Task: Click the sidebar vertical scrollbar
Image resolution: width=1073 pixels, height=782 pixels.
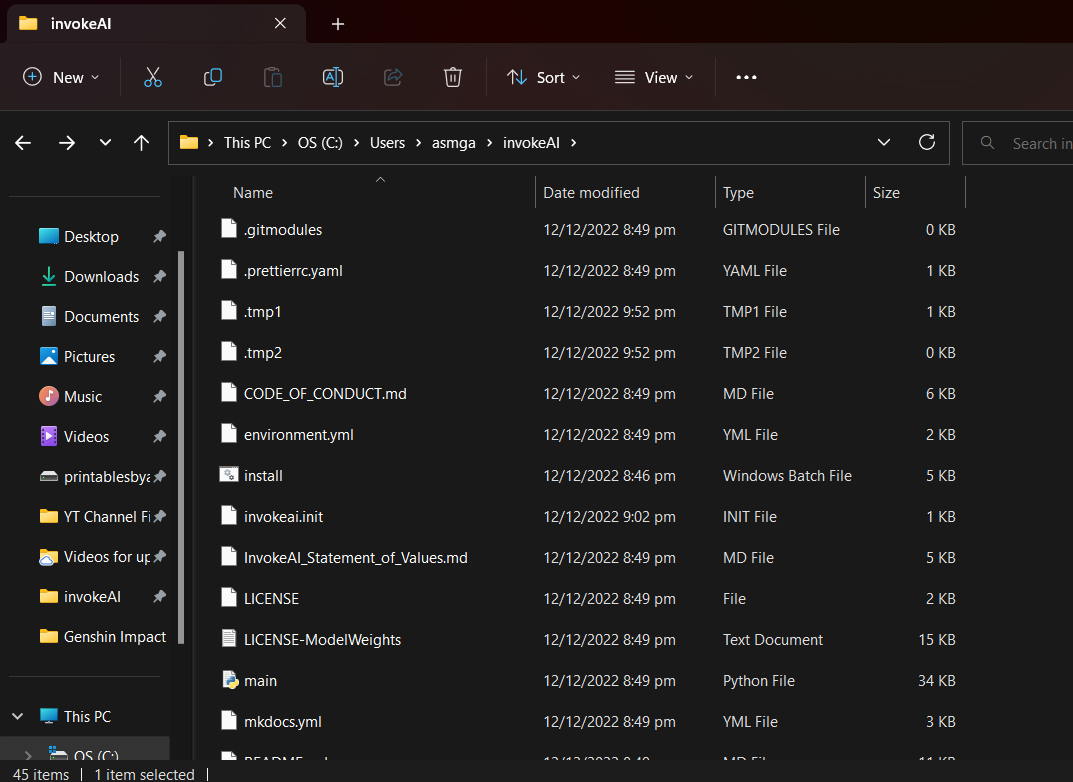Action: [x=181, y=447]
